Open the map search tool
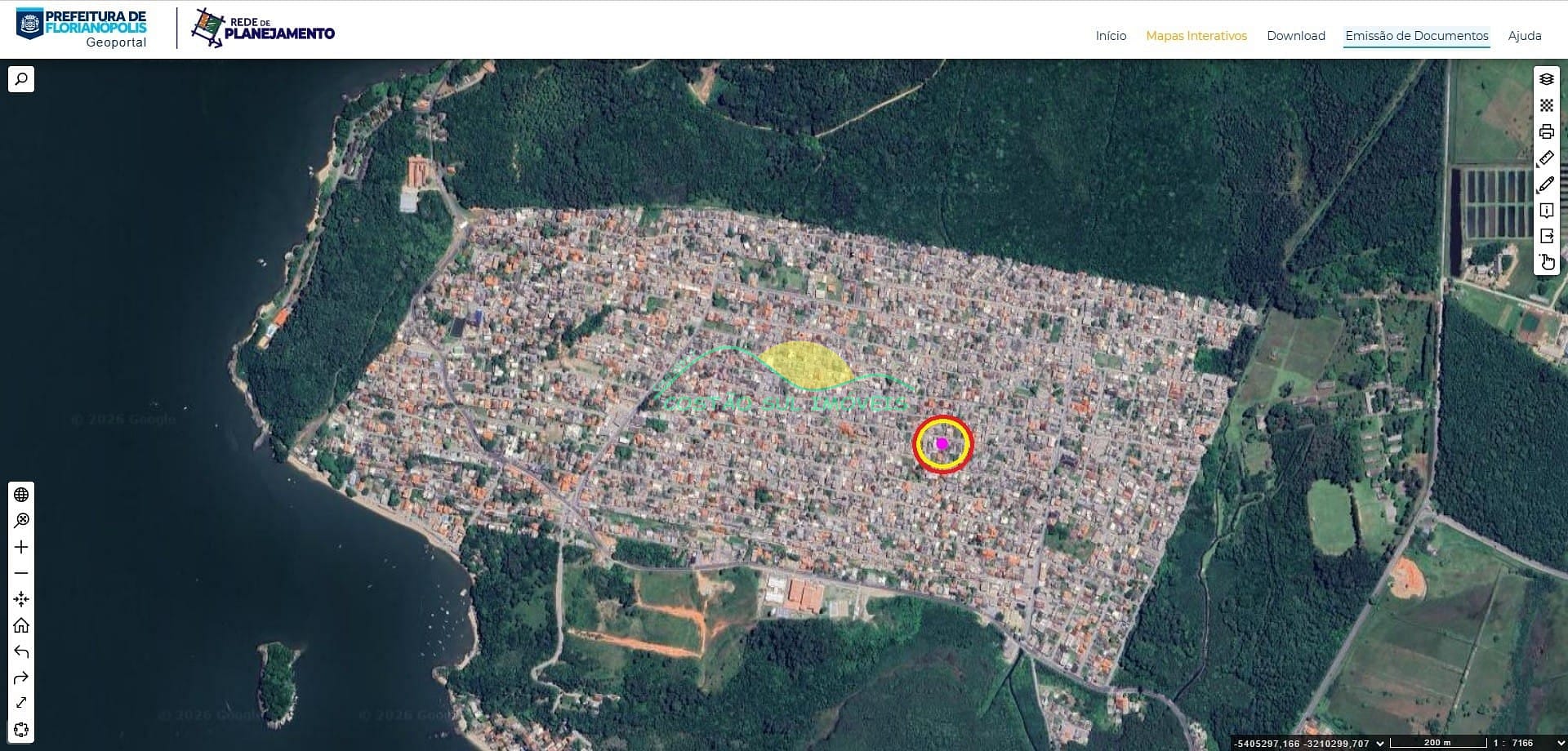The width and height of the screenshot is (1568, 751). 21,79
